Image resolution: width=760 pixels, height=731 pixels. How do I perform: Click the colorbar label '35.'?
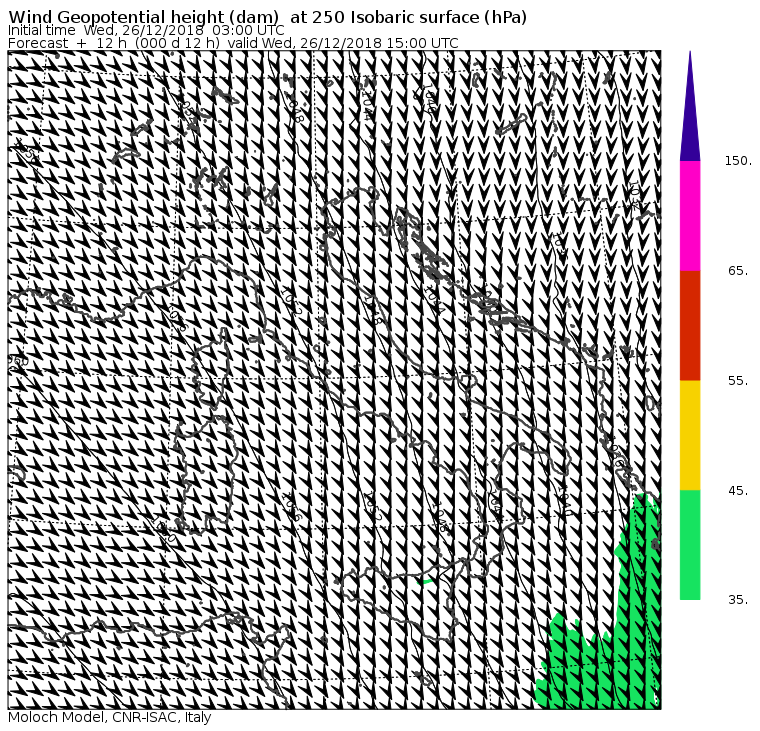point(738,600)
